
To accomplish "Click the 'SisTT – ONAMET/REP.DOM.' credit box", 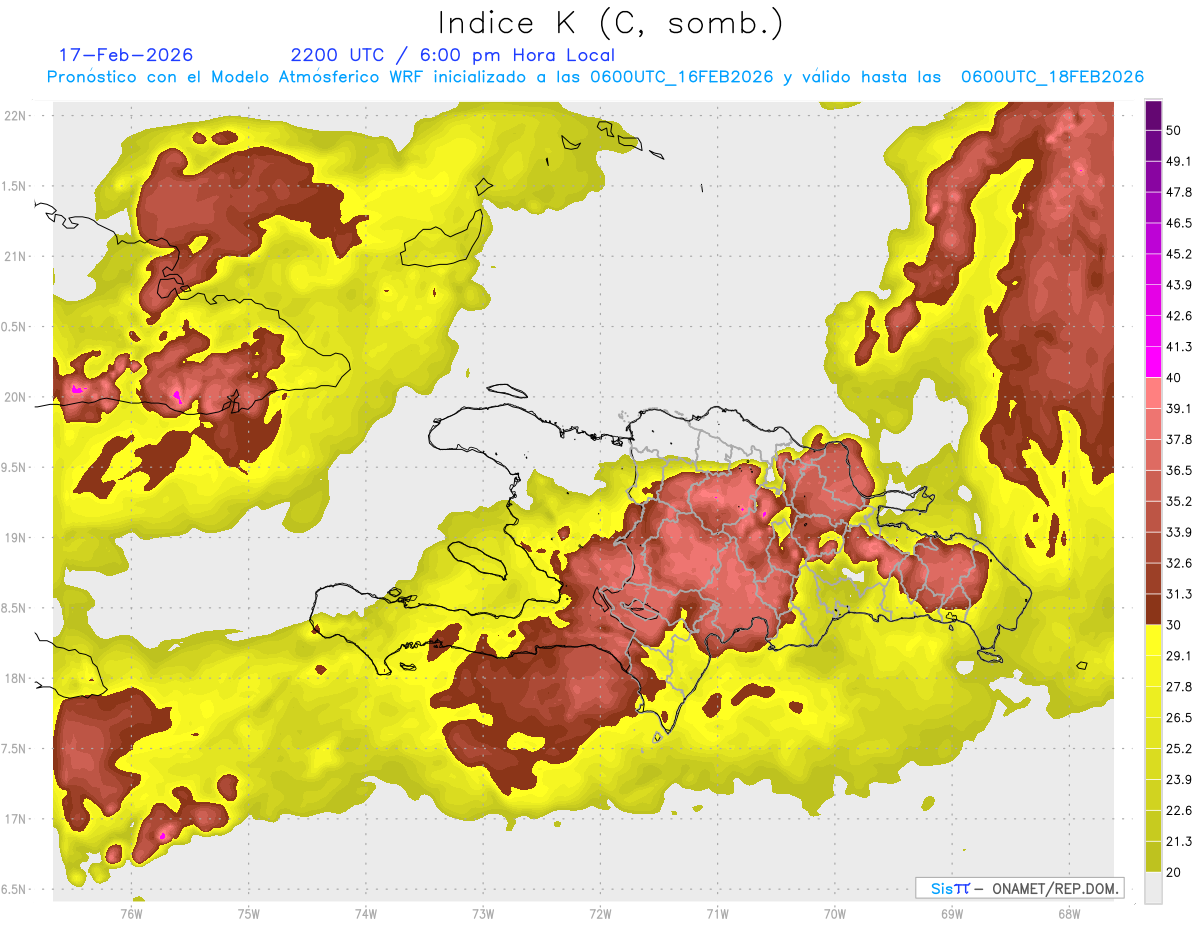I will tap(1019, 888).
